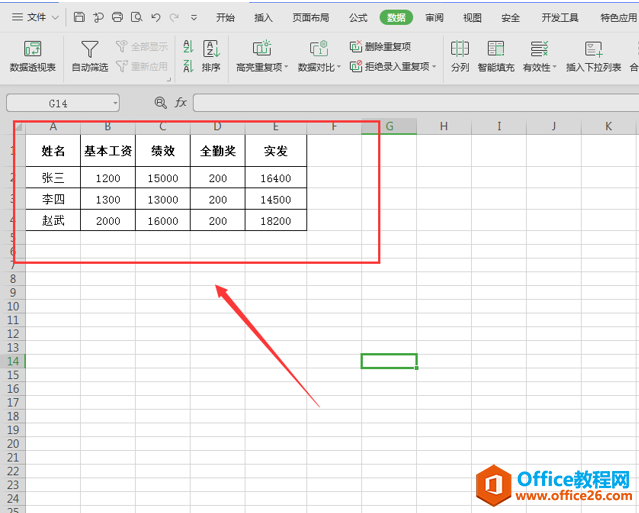639x513 pixels.
Task: Click the cell with value 15000
Action: [163, 178]
